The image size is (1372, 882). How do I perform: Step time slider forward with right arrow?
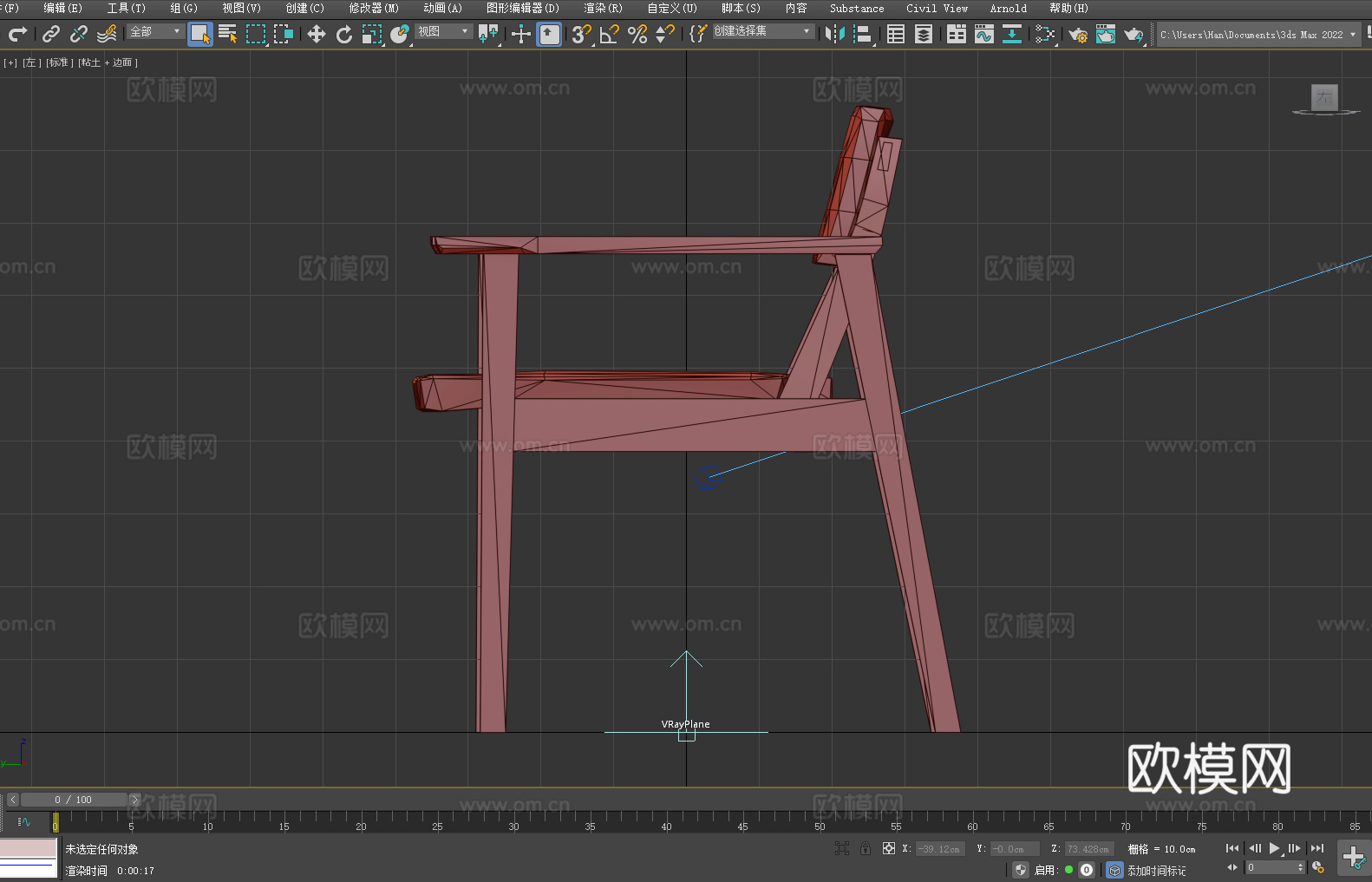pos(134,800)
